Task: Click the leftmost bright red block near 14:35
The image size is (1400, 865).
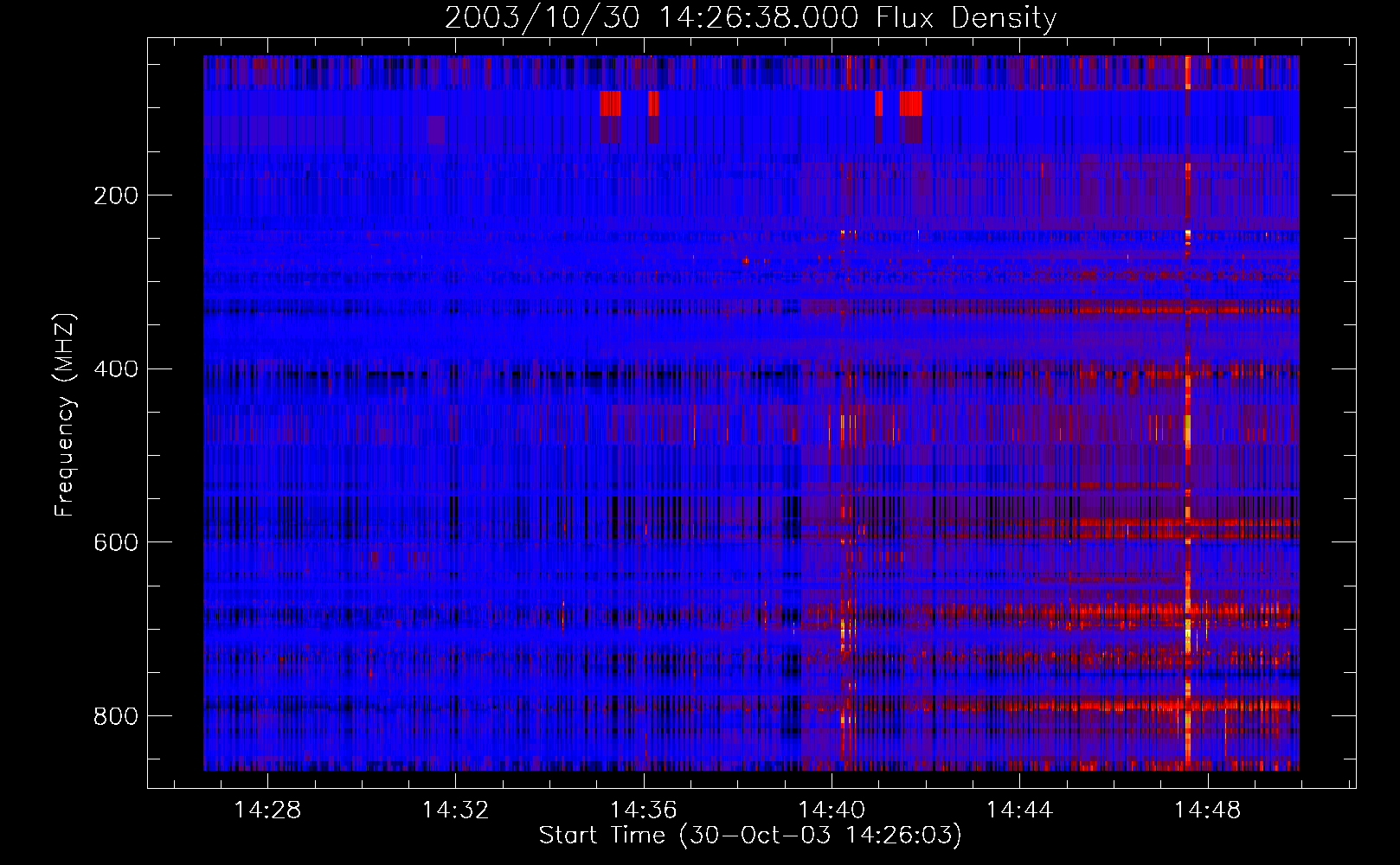Action: (x=610, y=103)
